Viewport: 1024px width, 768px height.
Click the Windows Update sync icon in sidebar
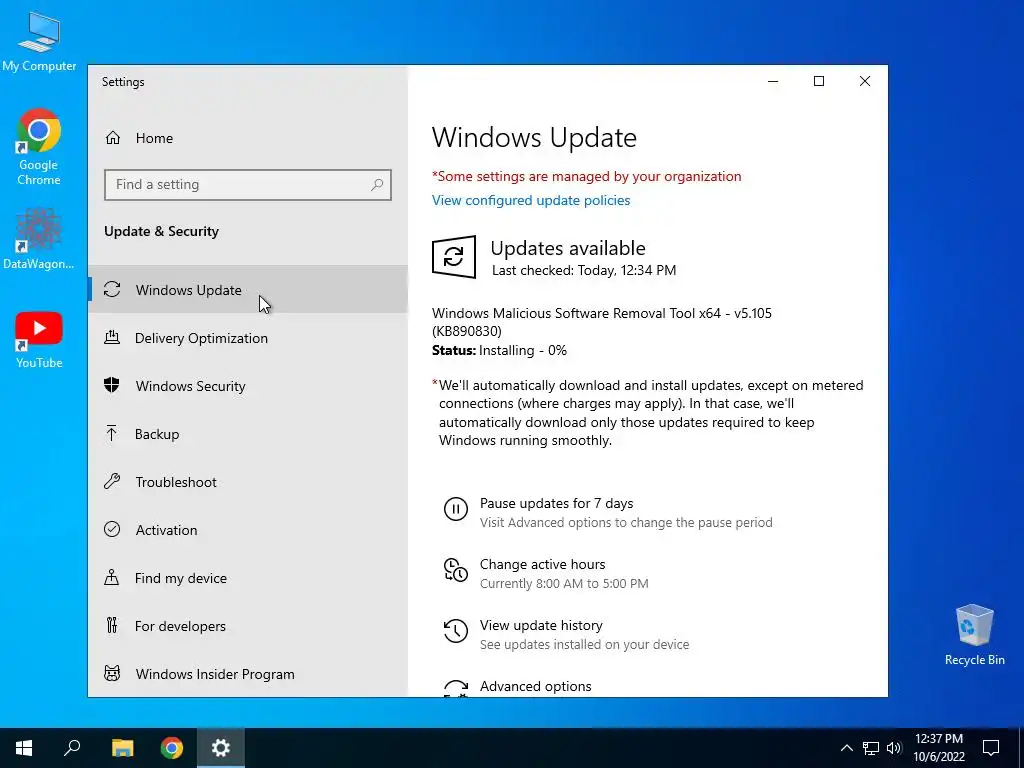point(112,289)
